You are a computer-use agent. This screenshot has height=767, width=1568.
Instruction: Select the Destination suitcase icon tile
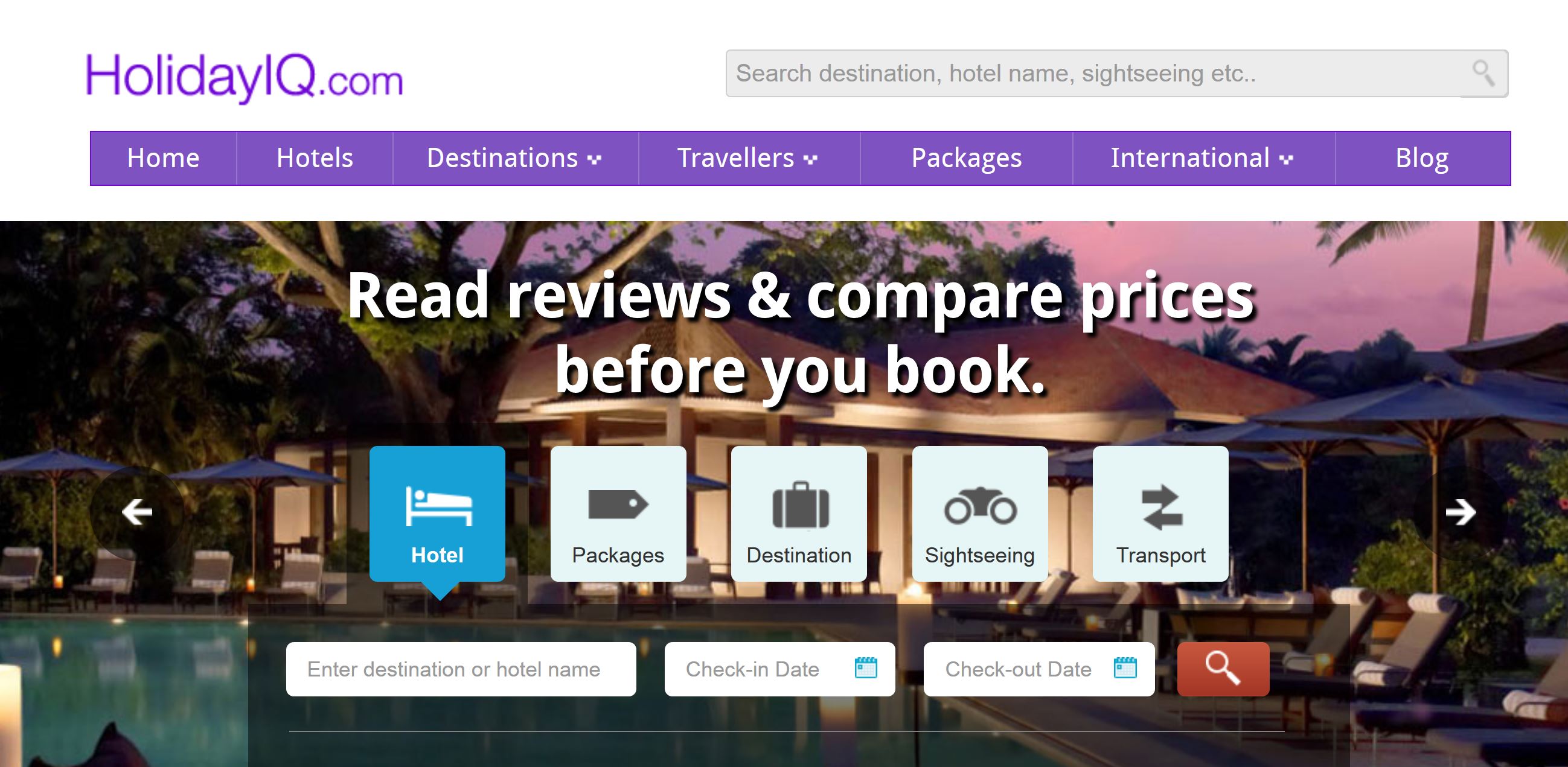[x=799, y=514]
